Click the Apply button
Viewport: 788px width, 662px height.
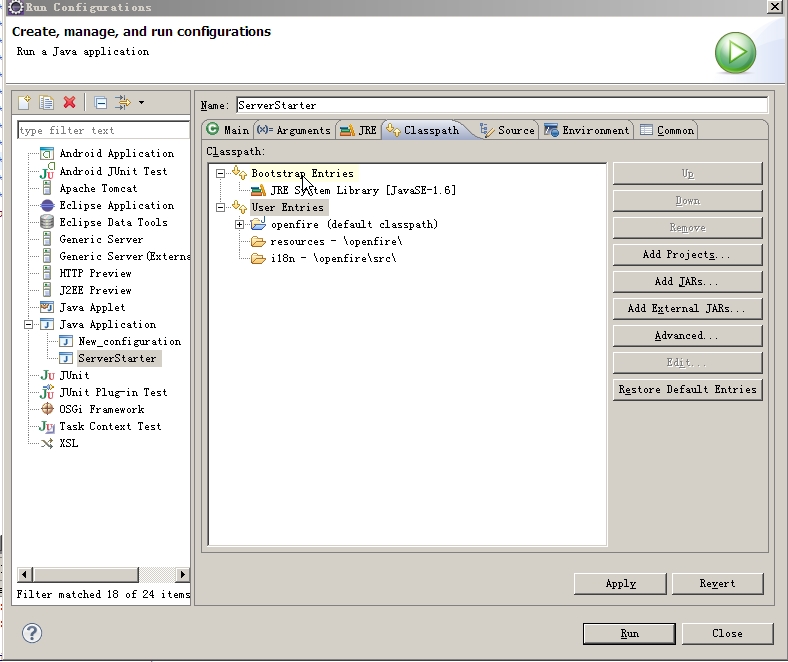[620, 583]
